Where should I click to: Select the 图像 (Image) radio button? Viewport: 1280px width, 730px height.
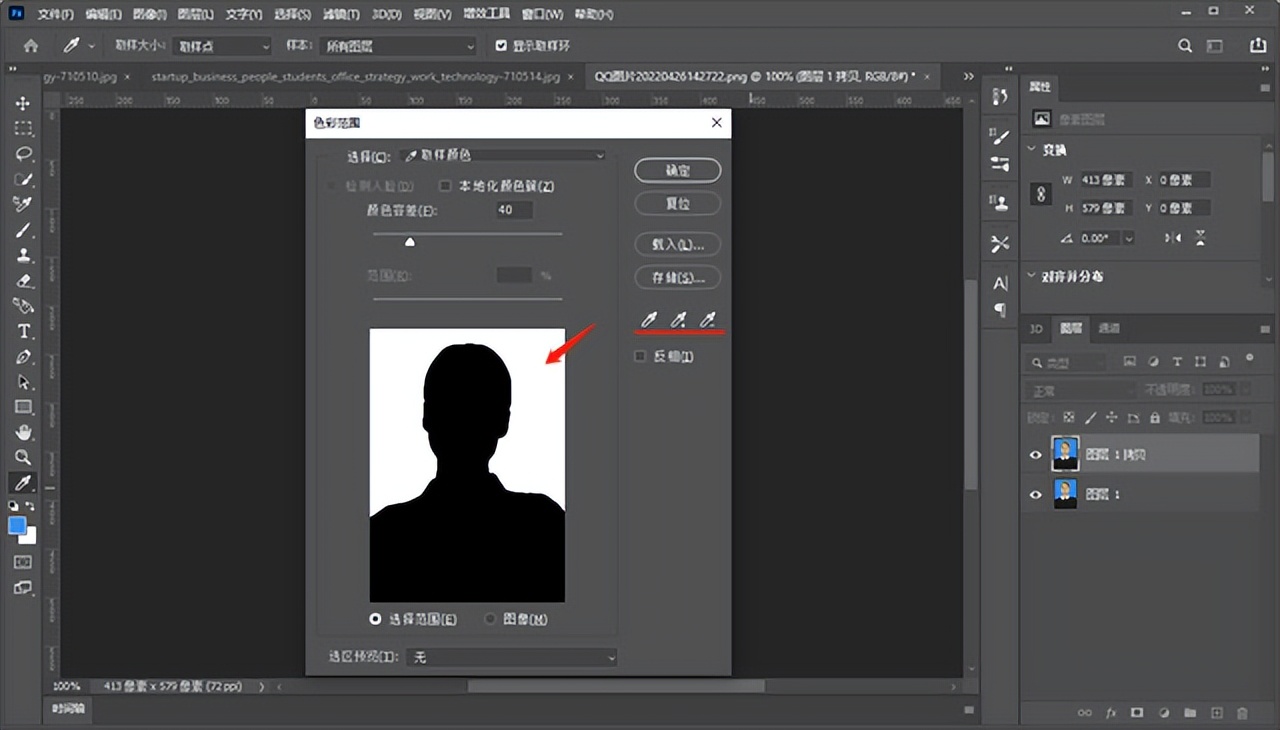(x=490, y=618)
